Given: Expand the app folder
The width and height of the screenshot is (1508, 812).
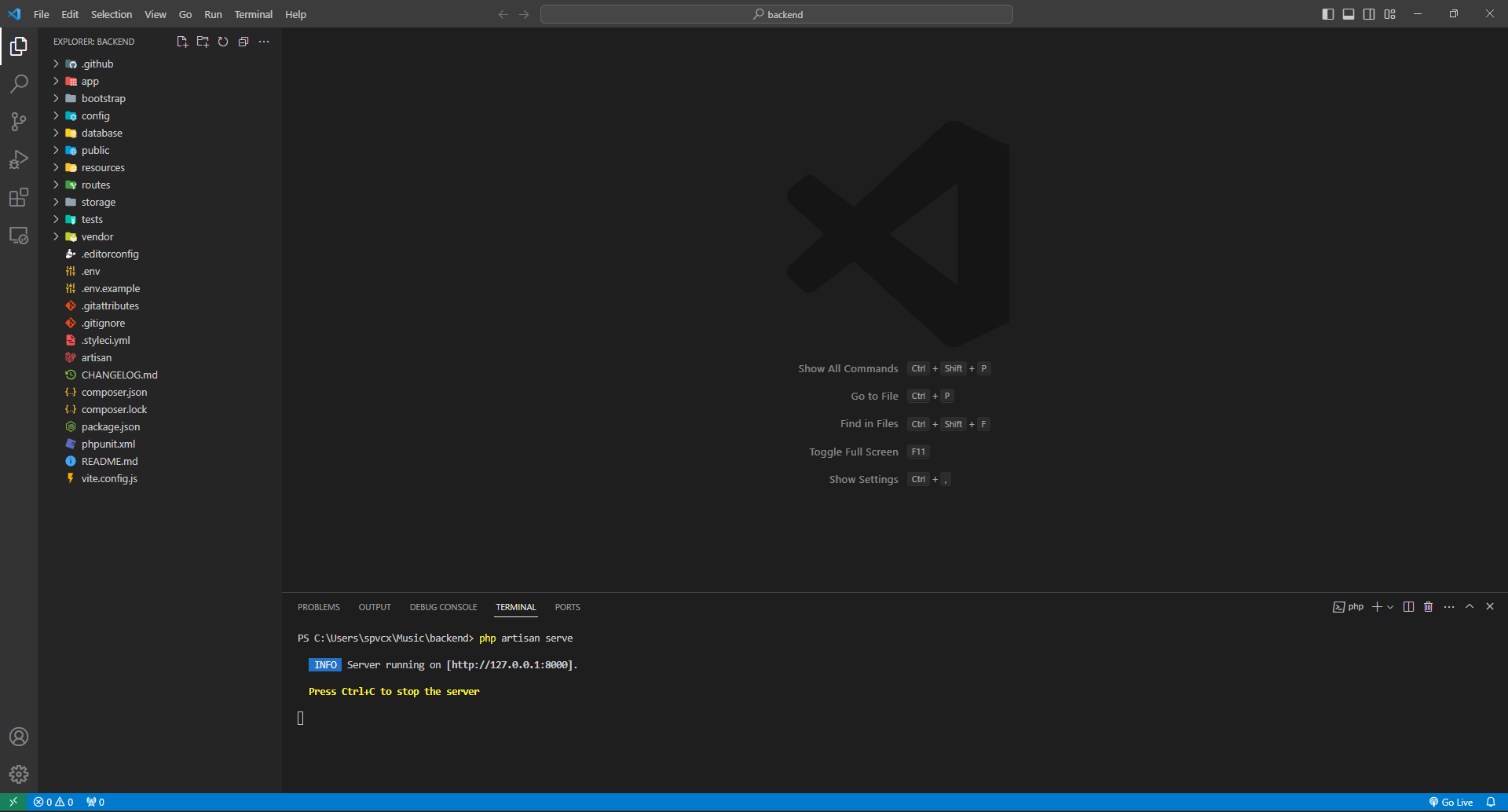Looking at the screenshot, I should pyautogui.click(x=90, y=82).
